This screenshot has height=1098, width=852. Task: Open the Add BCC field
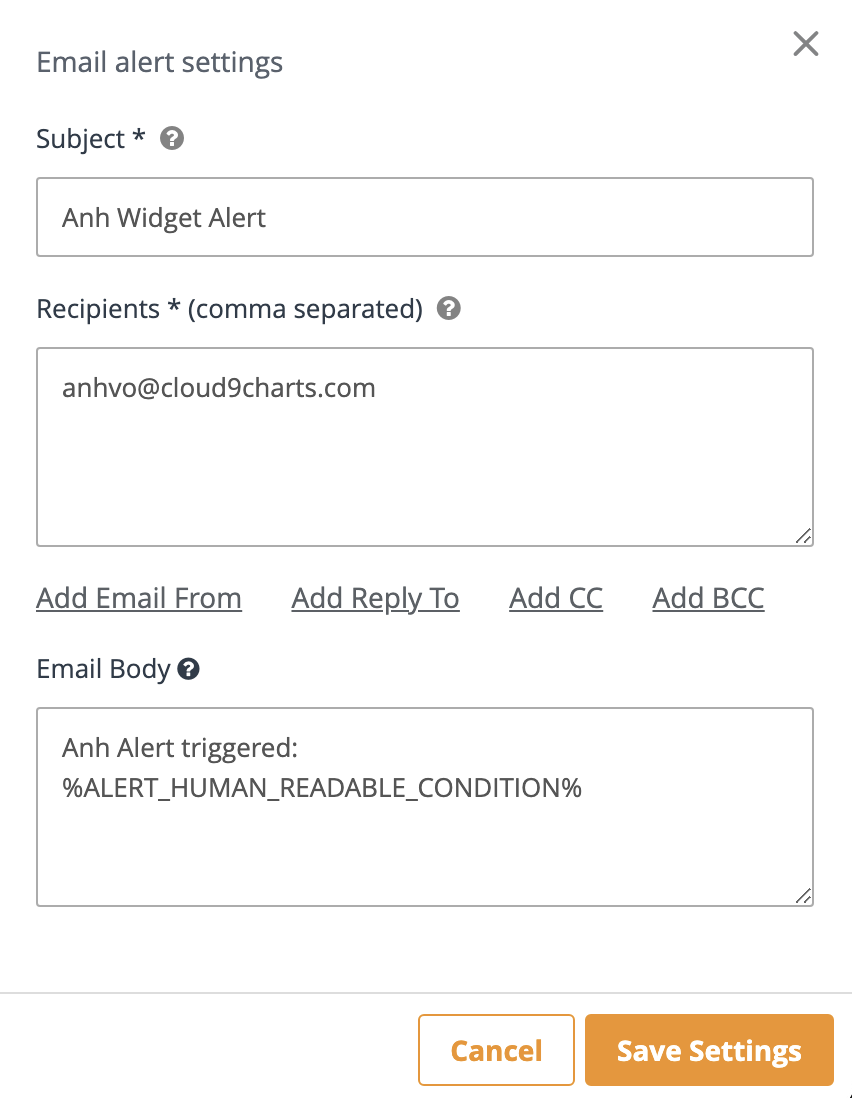708,599
